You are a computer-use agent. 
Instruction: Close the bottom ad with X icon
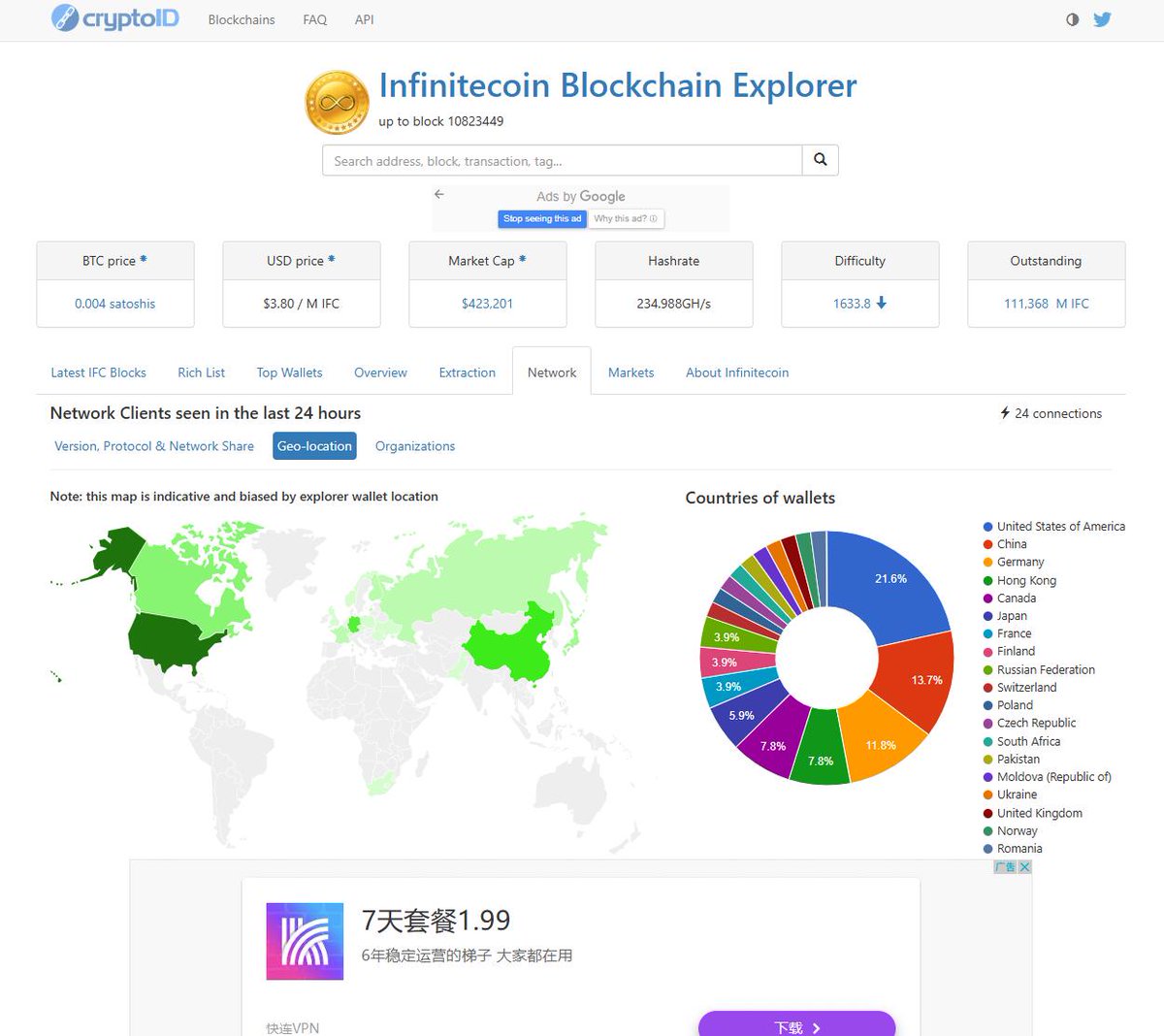point(1024,866)
